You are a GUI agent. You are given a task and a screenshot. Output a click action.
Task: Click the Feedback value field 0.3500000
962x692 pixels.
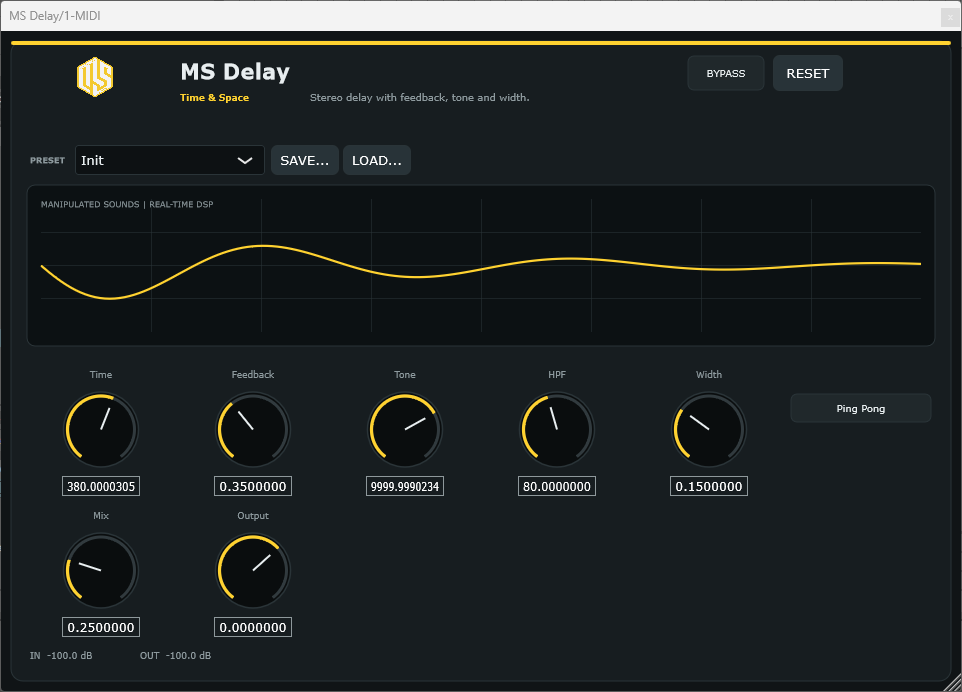click(x=253, y=486)
